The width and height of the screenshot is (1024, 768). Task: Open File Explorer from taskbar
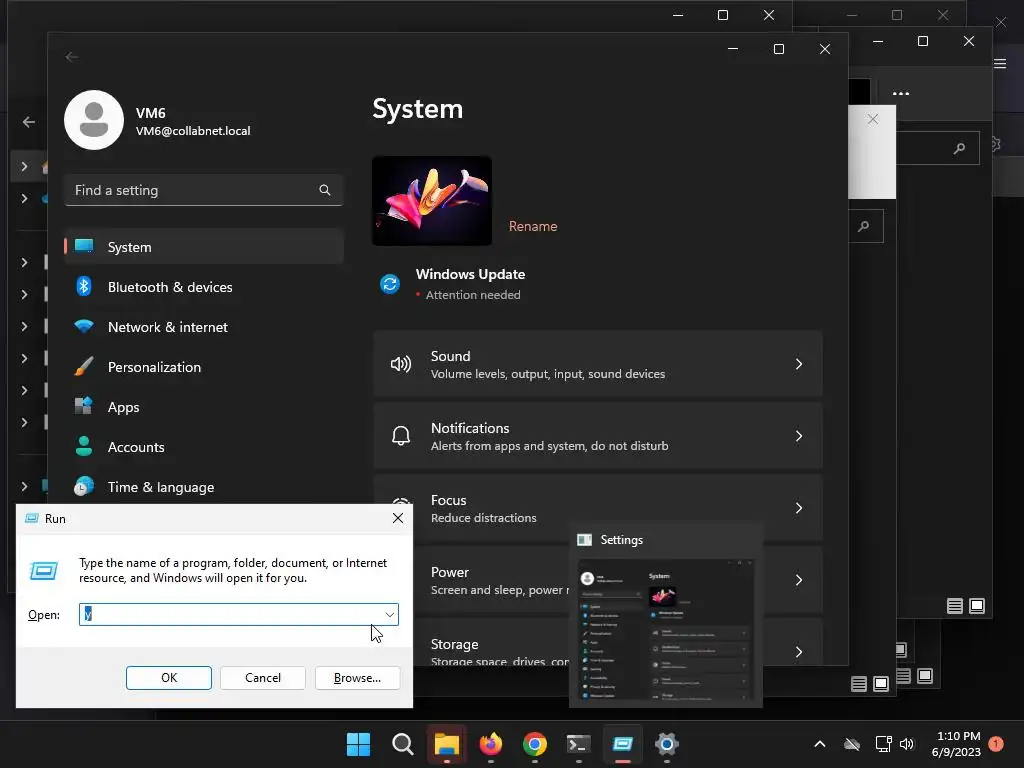(447, 744)
